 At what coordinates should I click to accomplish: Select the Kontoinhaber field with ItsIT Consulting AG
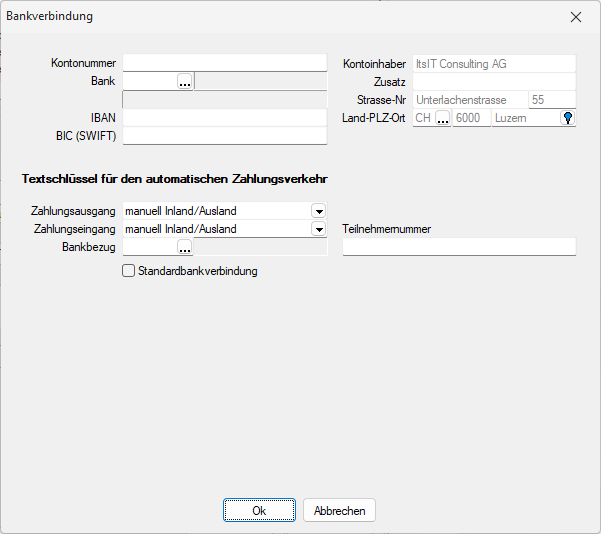click(494, 63)
